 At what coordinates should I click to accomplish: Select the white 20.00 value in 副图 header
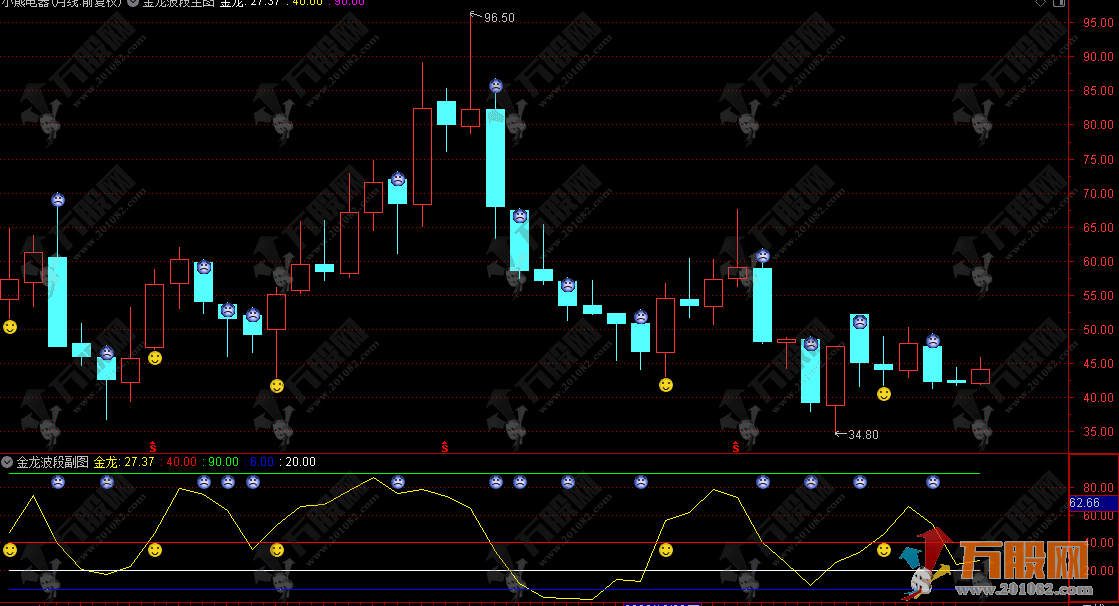click(300, 462)
